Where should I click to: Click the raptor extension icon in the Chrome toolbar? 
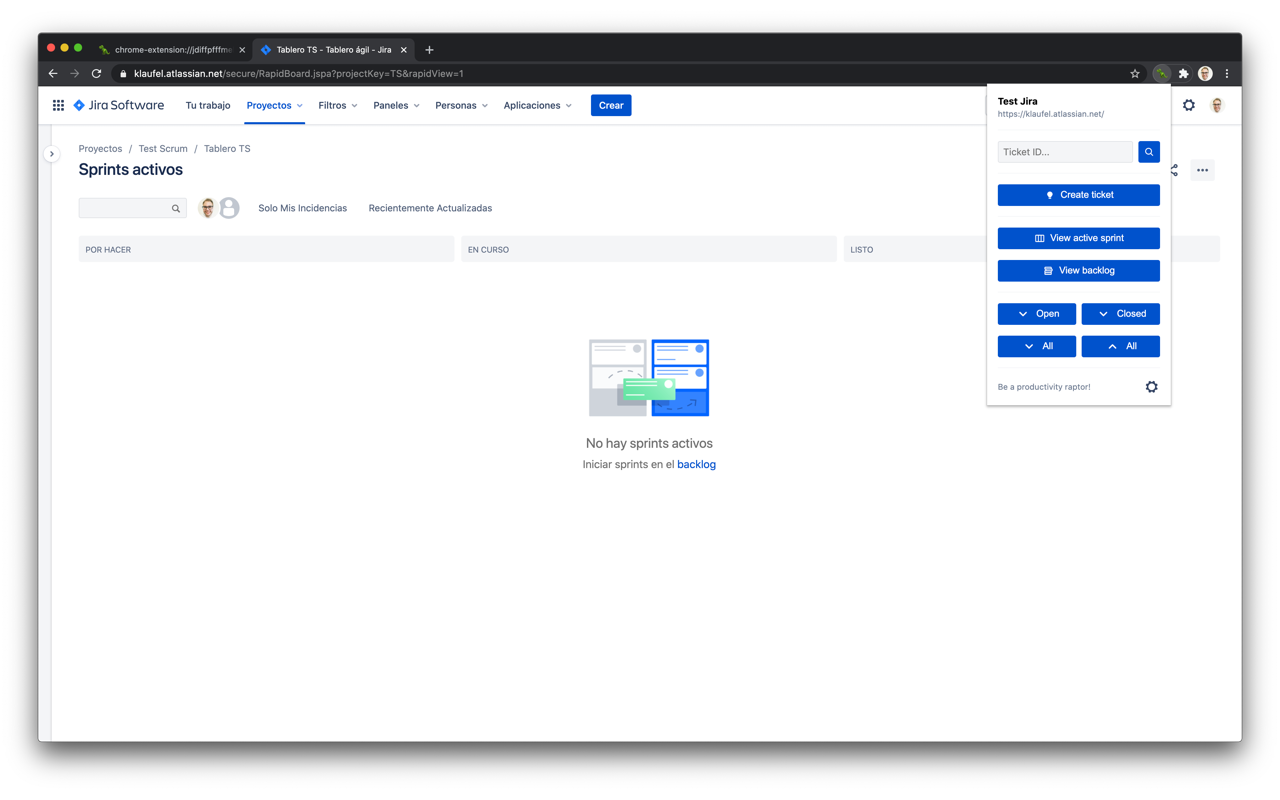1162,74
